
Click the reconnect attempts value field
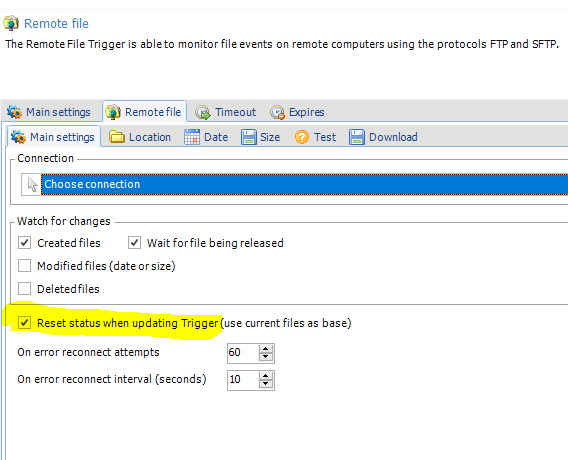243,352
